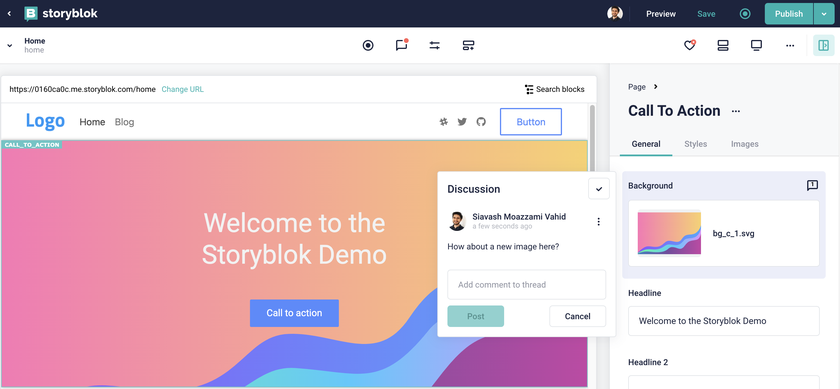Click Siavash Moazzami Vahid's avatar in discussion
Image resolution: width=840 pixels, height=389 pixels.
coord(457,221)
